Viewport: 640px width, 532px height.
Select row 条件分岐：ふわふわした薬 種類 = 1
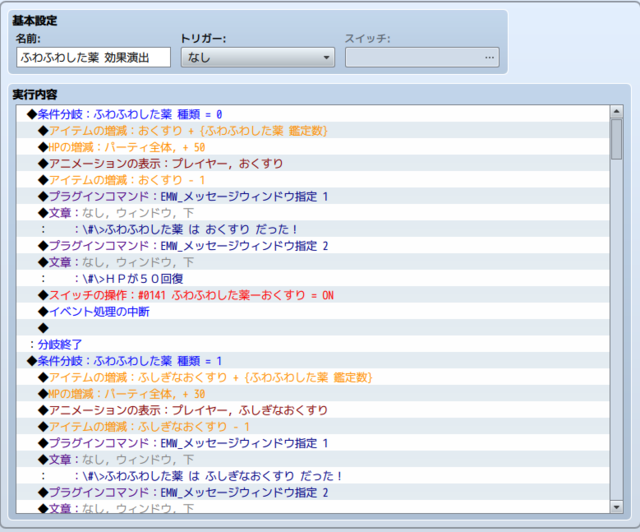click(313, 361)
